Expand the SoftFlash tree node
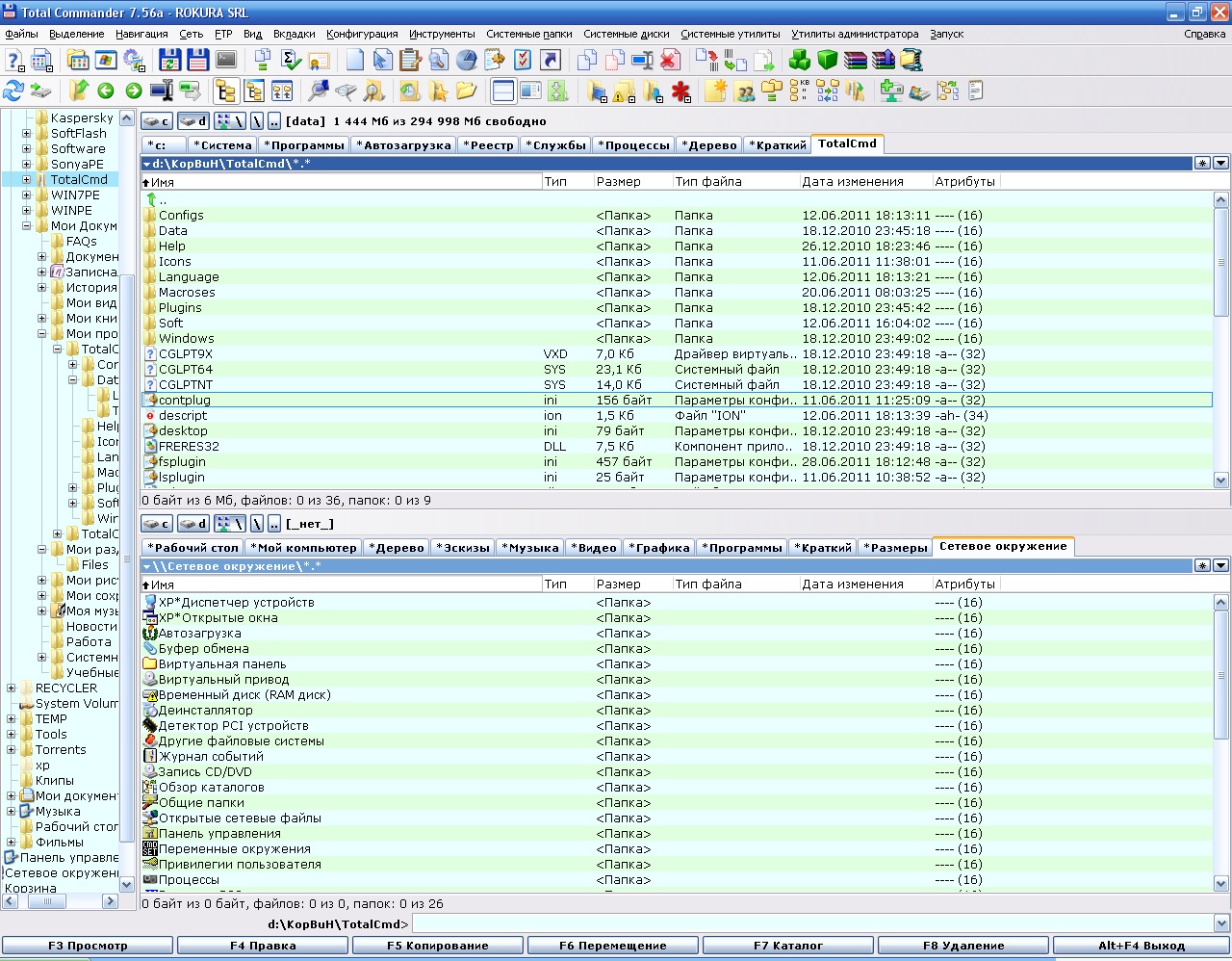The height and width of the screenshot is (961, 1232). click(27, 134)
